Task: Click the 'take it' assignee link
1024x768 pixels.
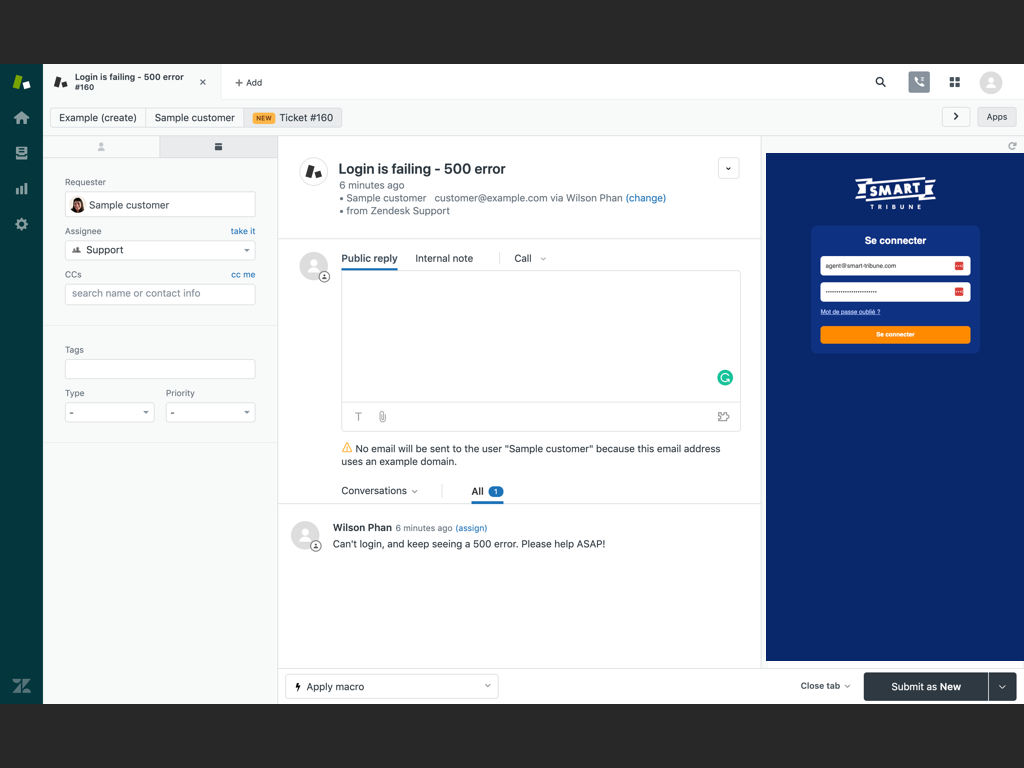Action: [242, 231]
